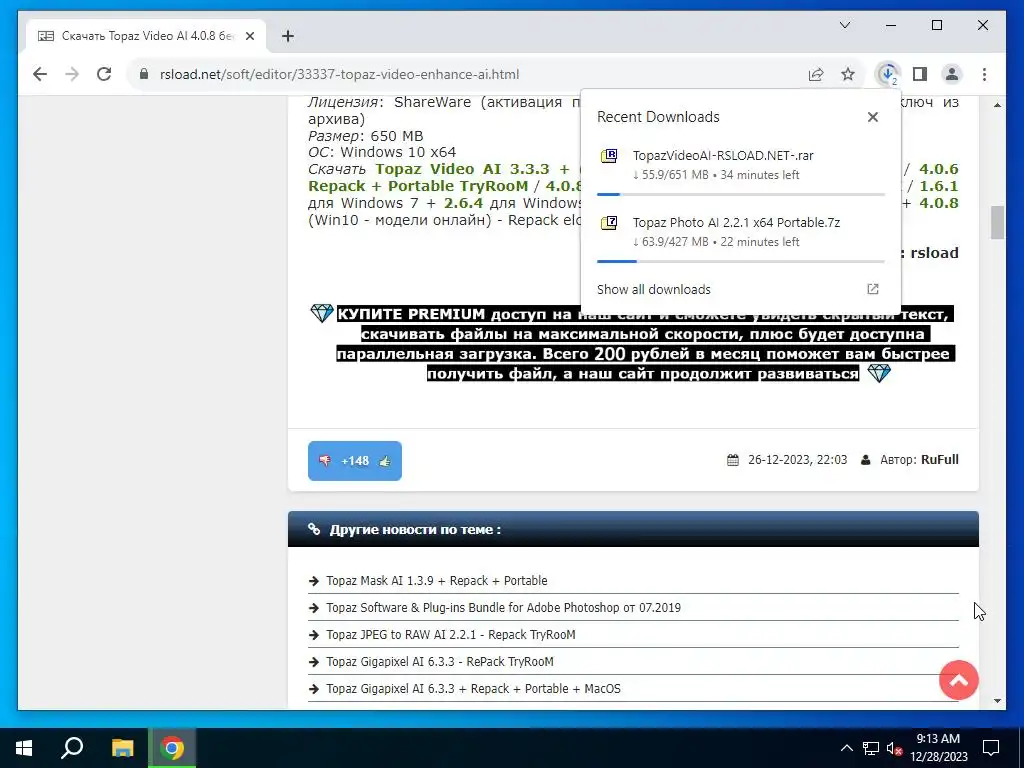Click the external link icon beside Show all downloads
This screenshot has width=1024, height=768.
click(x=872, y=289)
